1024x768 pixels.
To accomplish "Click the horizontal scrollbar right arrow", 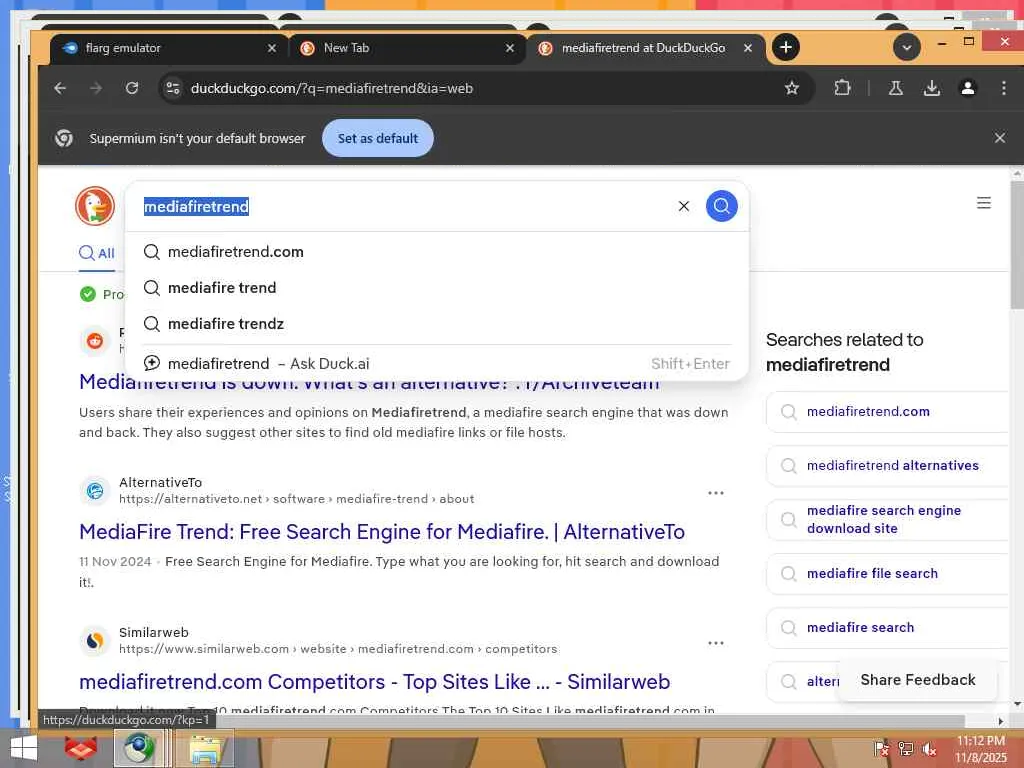I will (x=1000, y=721).
